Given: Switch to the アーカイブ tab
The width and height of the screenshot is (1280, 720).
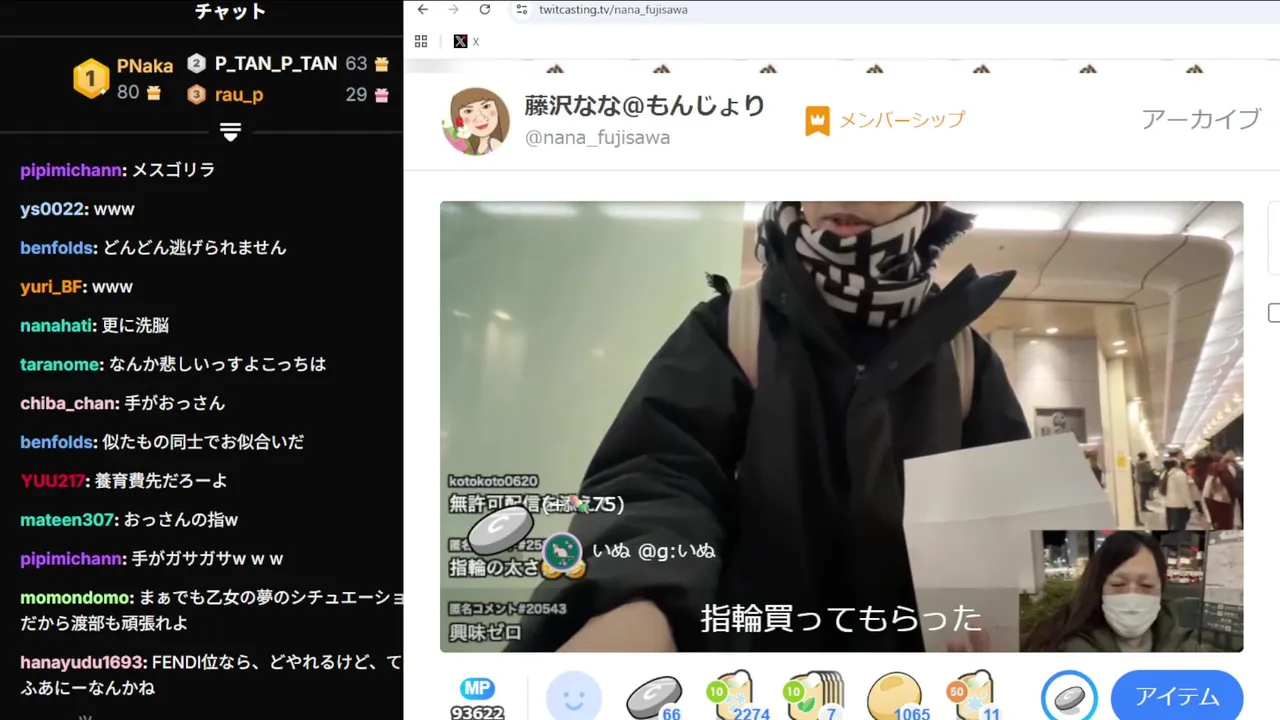Looking at the screenshot, I should [1200, 119].
